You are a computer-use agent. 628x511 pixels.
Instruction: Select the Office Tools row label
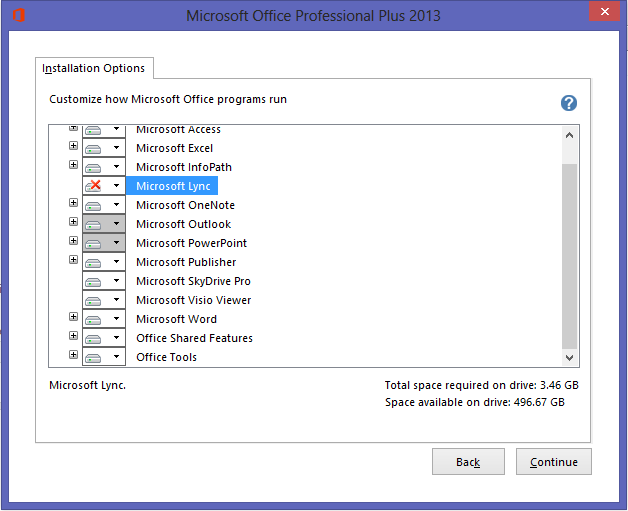(166, 357)
